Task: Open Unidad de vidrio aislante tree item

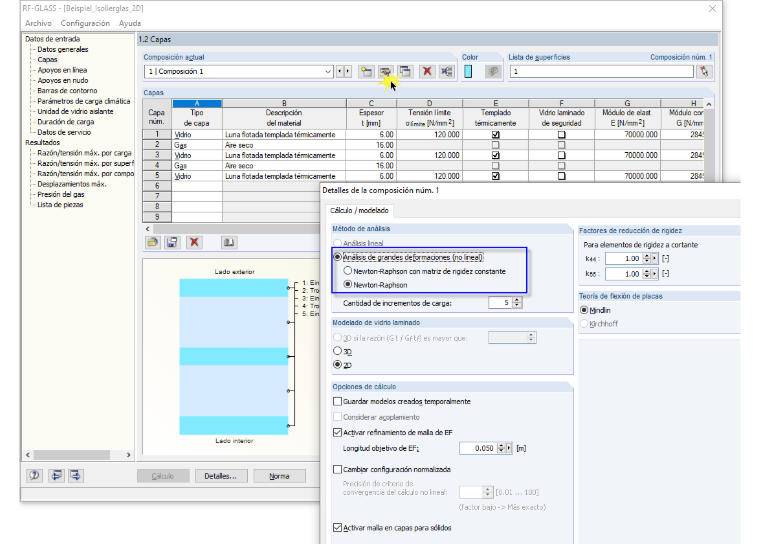Action: (75, 112)
